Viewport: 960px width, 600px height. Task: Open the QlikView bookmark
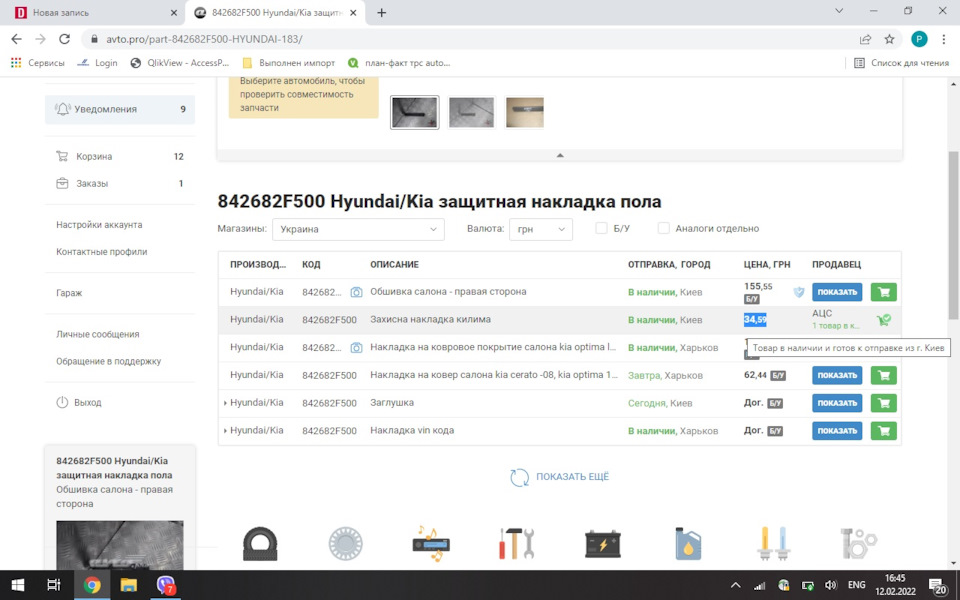click(x=180, y=62)
